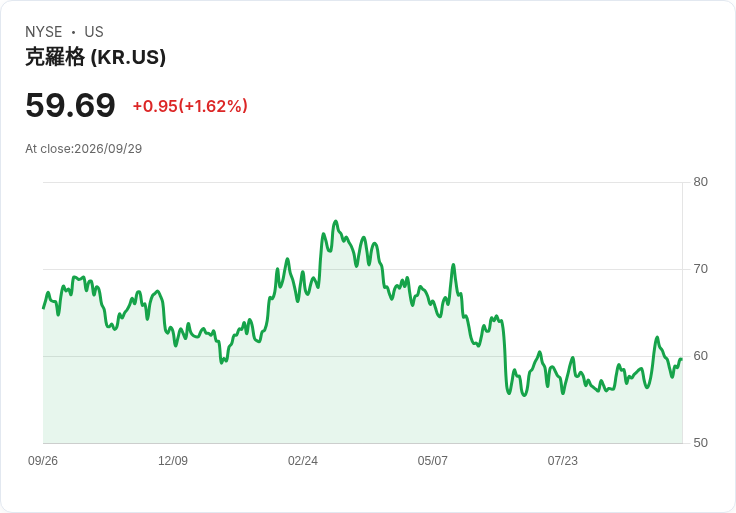This screenshot has width=736, height=513.
Task: Select the 09/26 date label on axis
Action: click(x=43, y=461)
